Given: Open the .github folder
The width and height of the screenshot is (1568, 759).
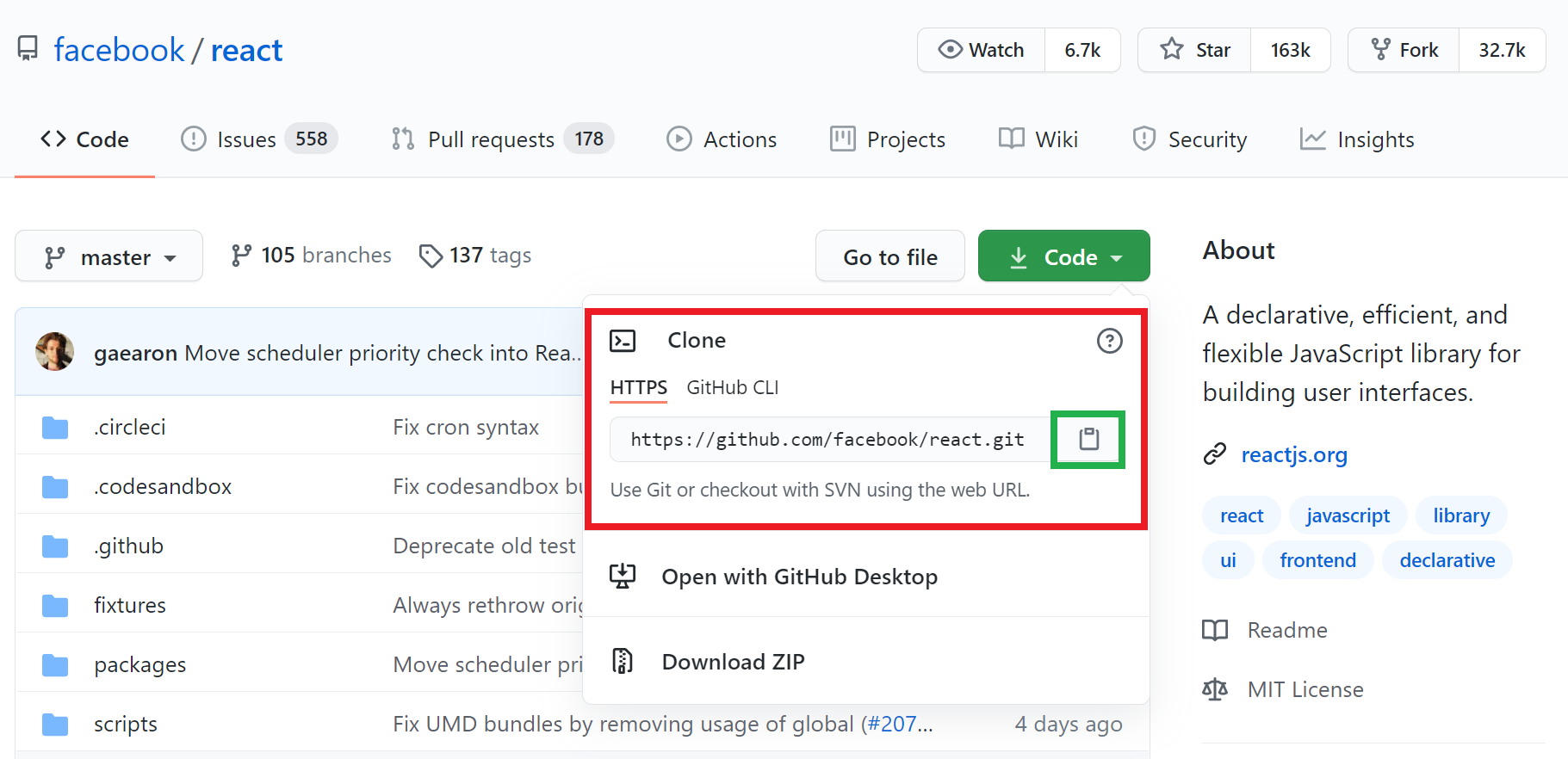Looking at the screenshot, I should tap(128, 546).
